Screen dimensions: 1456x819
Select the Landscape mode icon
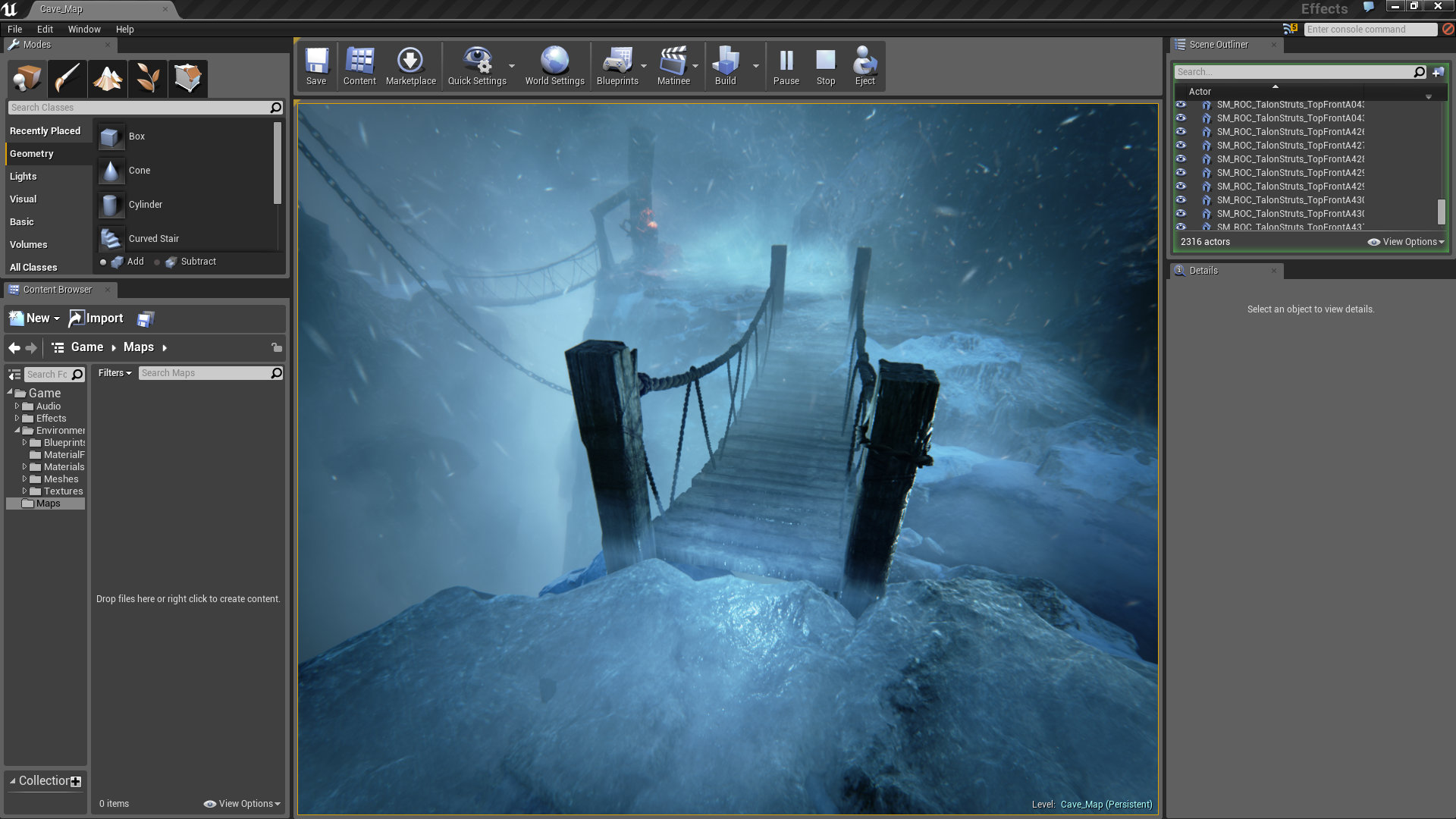pos(107,78)
